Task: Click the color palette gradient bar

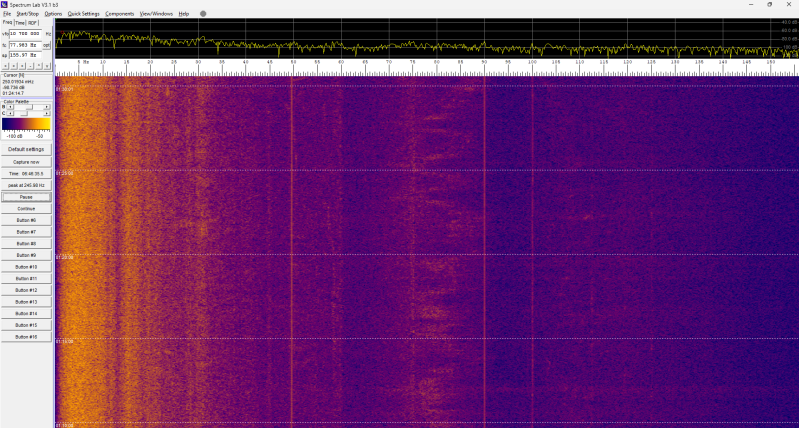Action: click(26, 124)
